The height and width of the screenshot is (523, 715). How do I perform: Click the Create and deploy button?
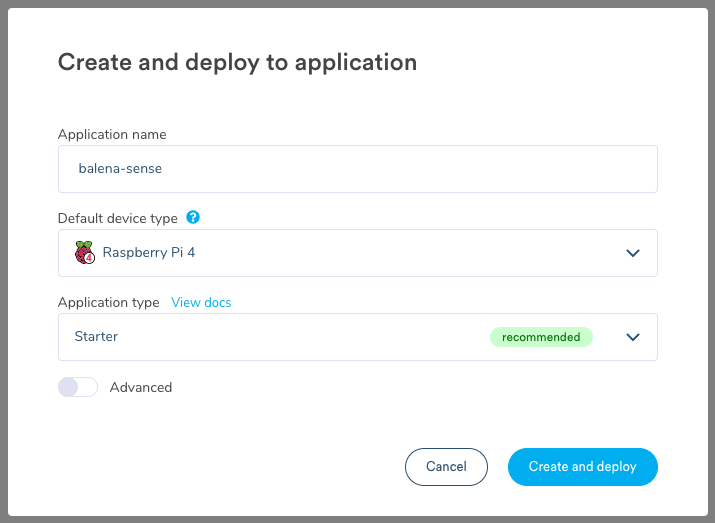click(582, 466)
